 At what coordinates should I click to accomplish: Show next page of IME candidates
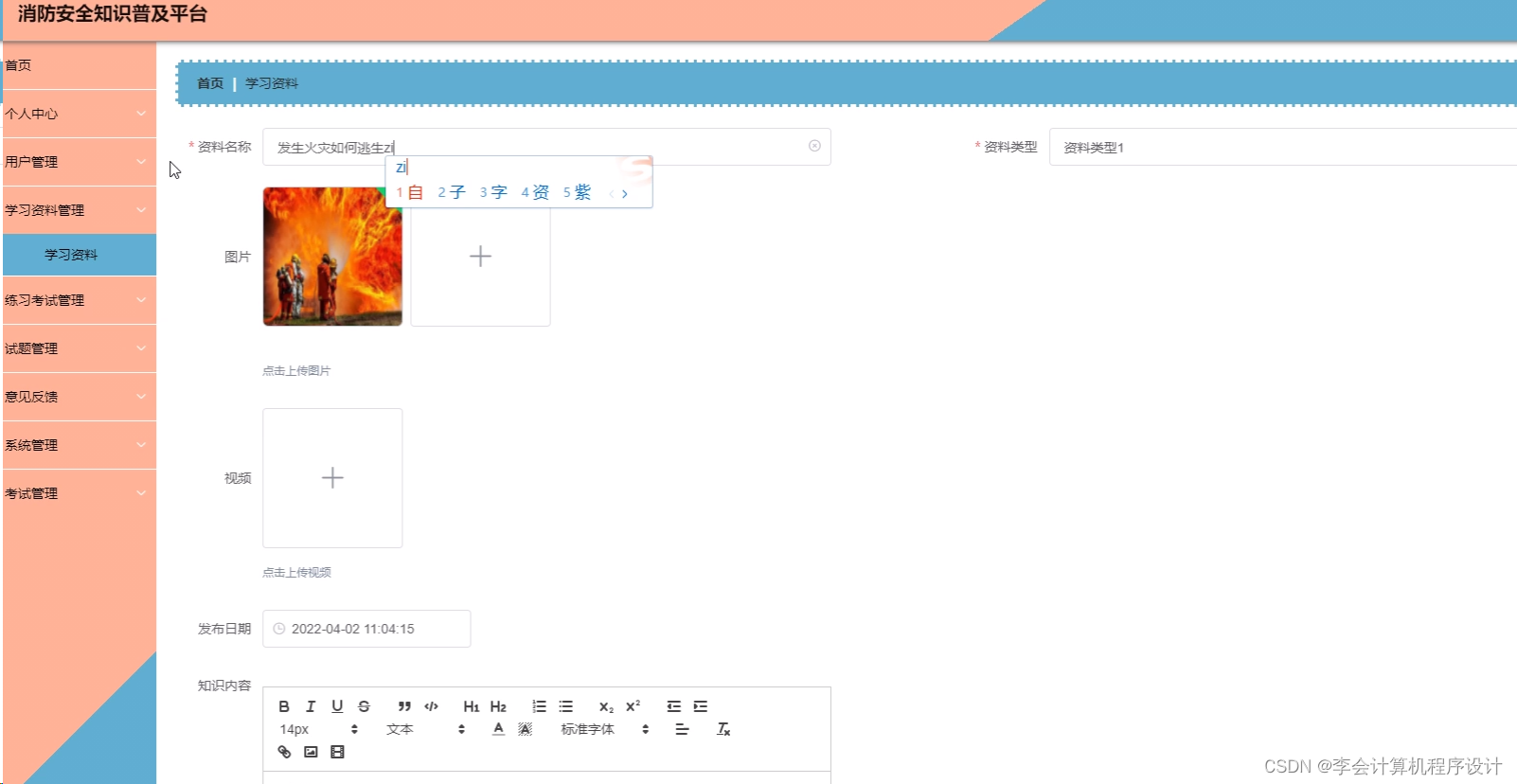[x=625, y=193]
